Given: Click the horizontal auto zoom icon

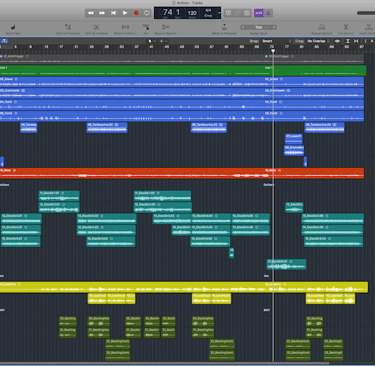Looking at the screenshot, I should click(356, 41).
